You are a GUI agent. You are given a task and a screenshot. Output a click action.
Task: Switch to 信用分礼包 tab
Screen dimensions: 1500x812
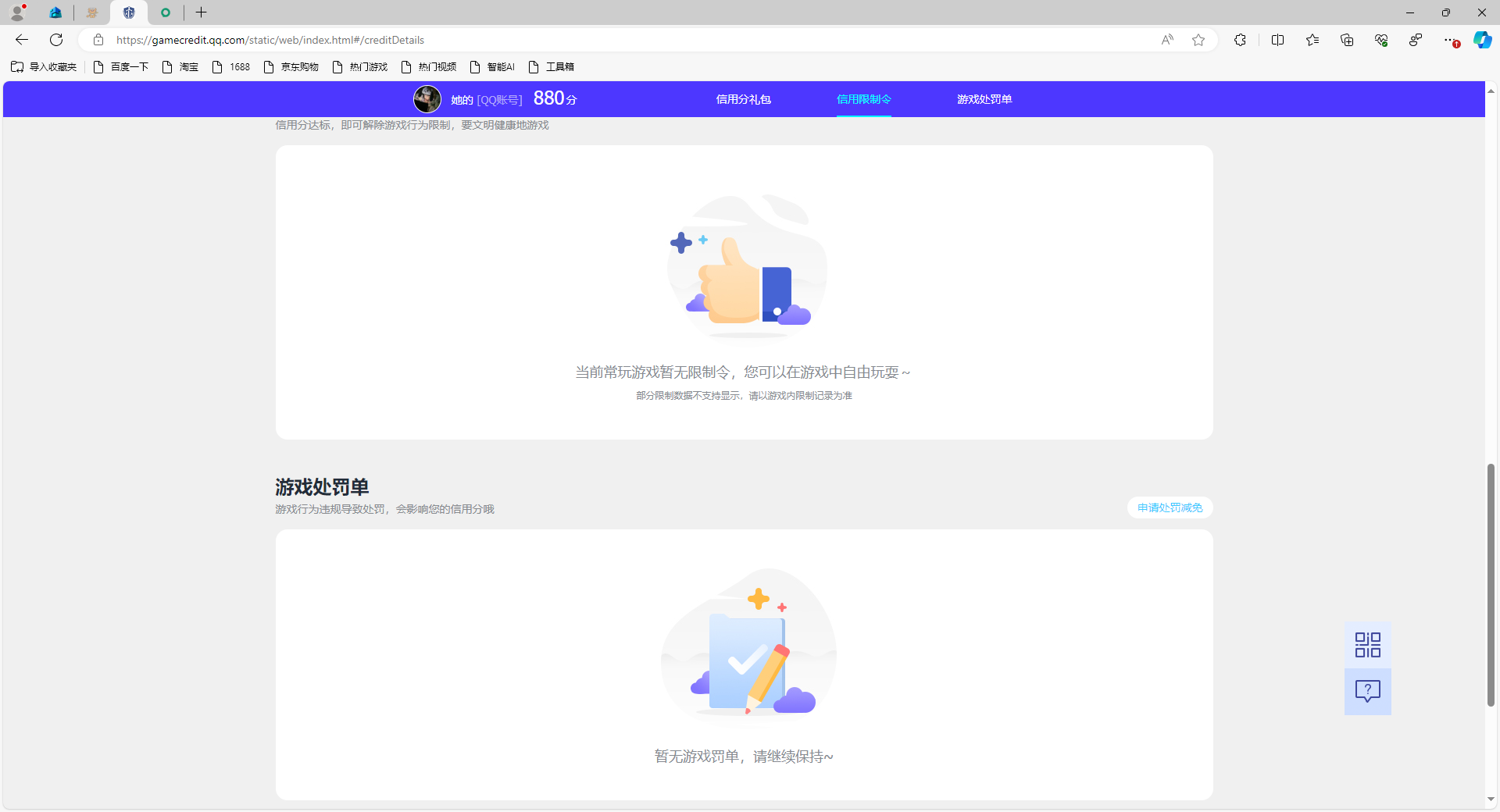[x=744, y=99]
